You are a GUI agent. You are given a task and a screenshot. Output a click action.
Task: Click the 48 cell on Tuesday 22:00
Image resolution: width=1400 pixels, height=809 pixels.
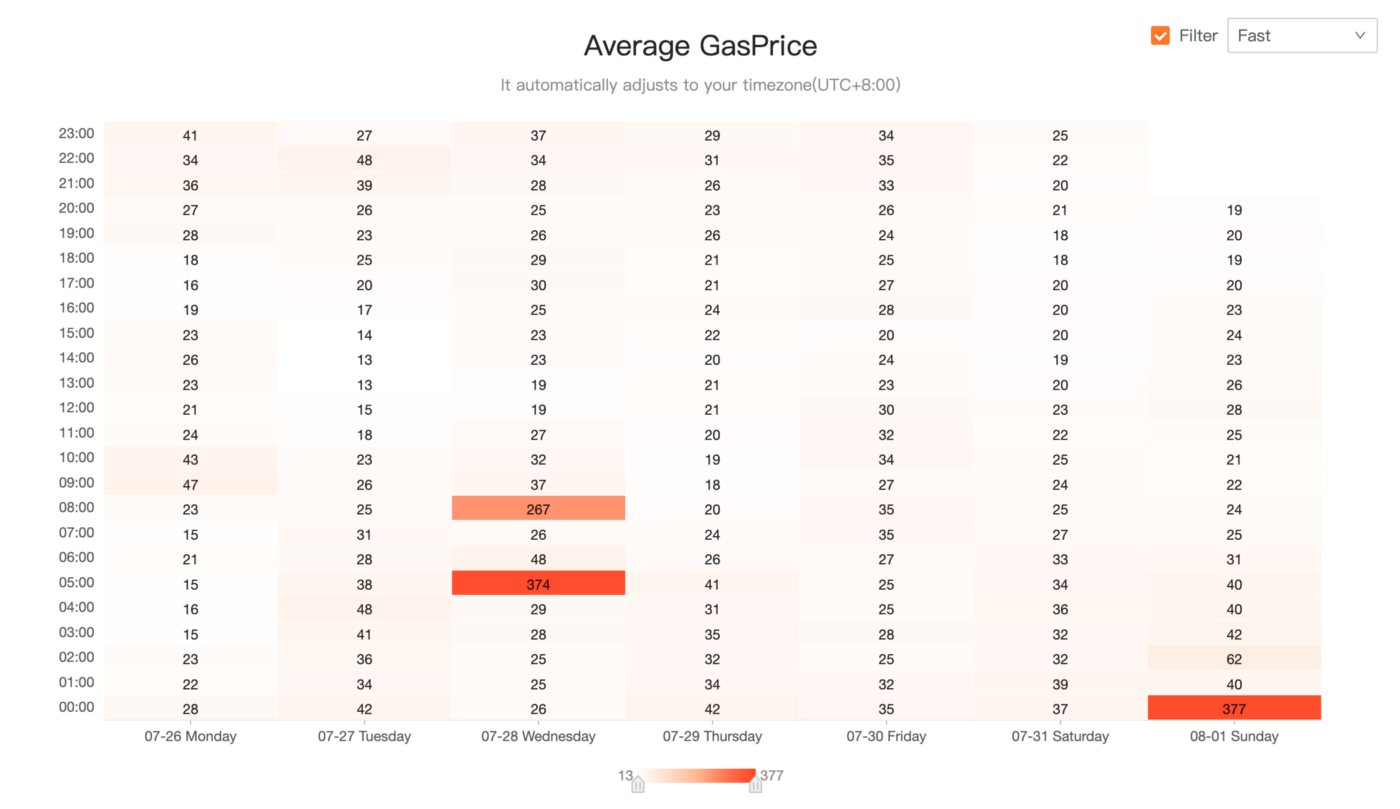tap(364, 159)
